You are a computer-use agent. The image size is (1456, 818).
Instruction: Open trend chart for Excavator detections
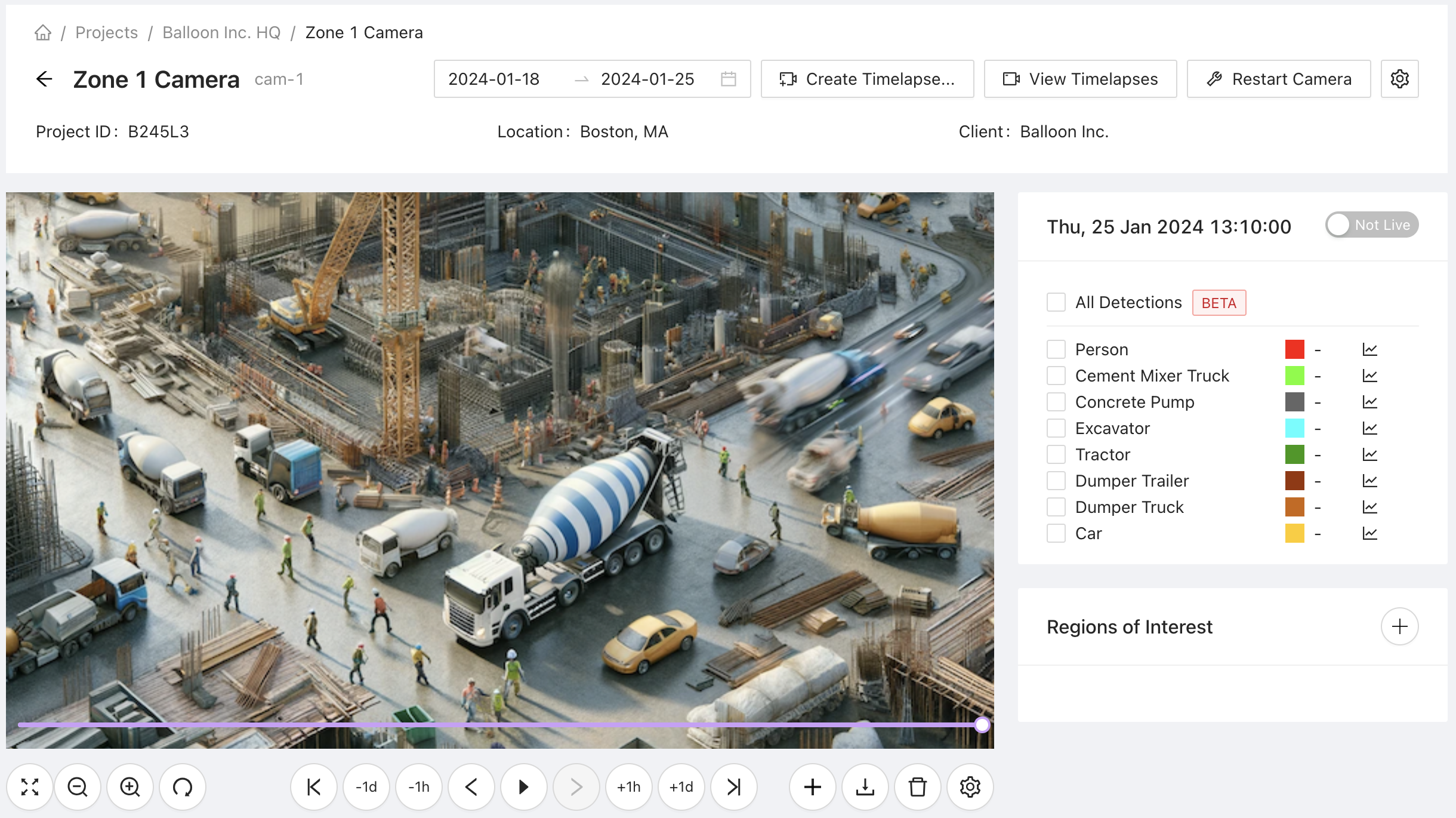(1369, 428)
